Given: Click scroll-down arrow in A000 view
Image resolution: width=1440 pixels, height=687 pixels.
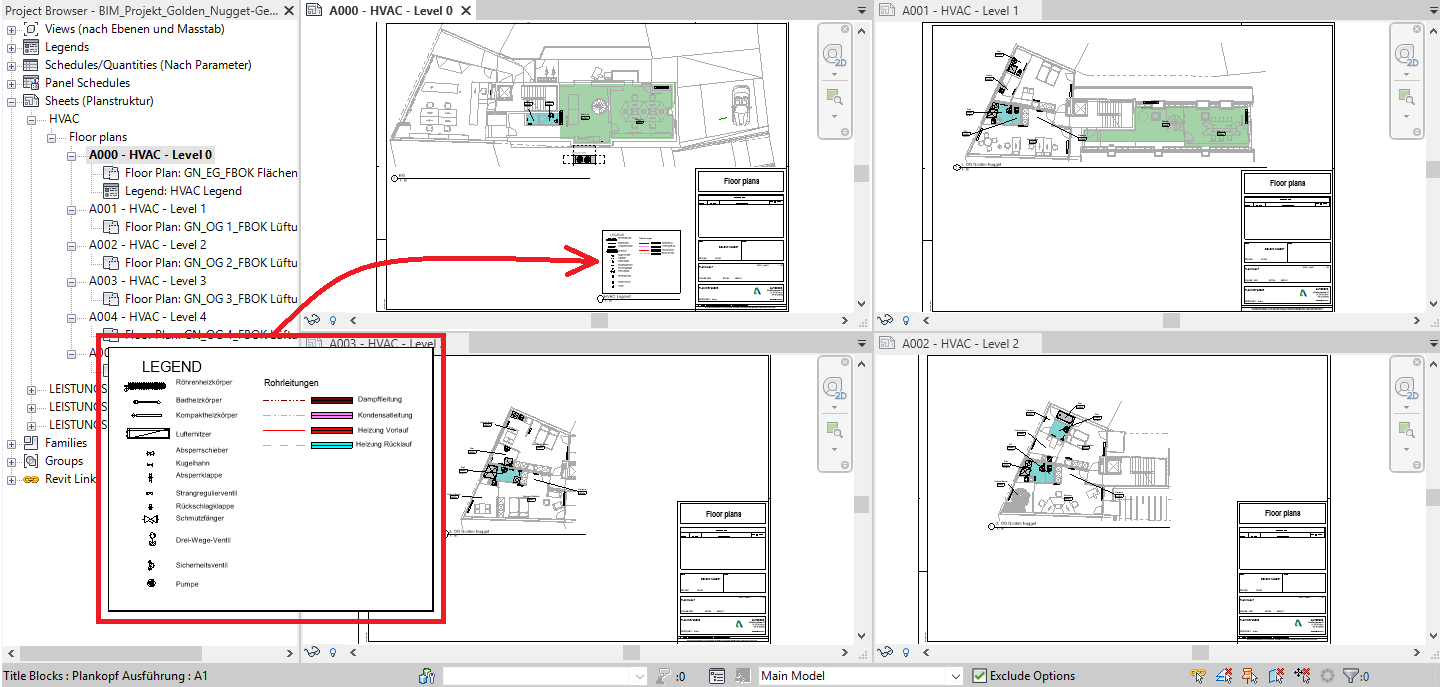Looking at the screenshot, I should point(861,304).
